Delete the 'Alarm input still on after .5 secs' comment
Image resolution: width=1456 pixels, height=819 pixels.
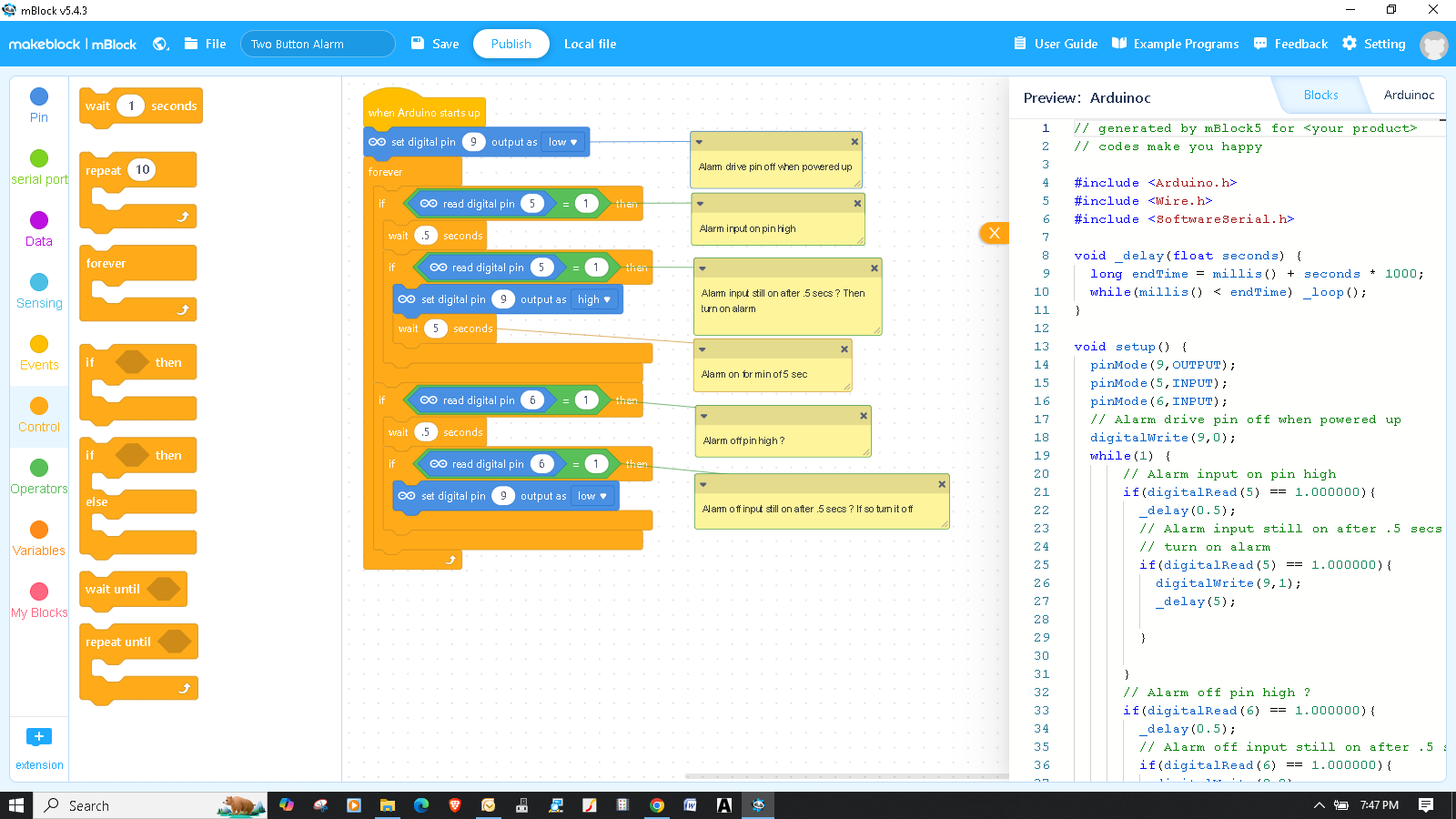tap(875, 268)
